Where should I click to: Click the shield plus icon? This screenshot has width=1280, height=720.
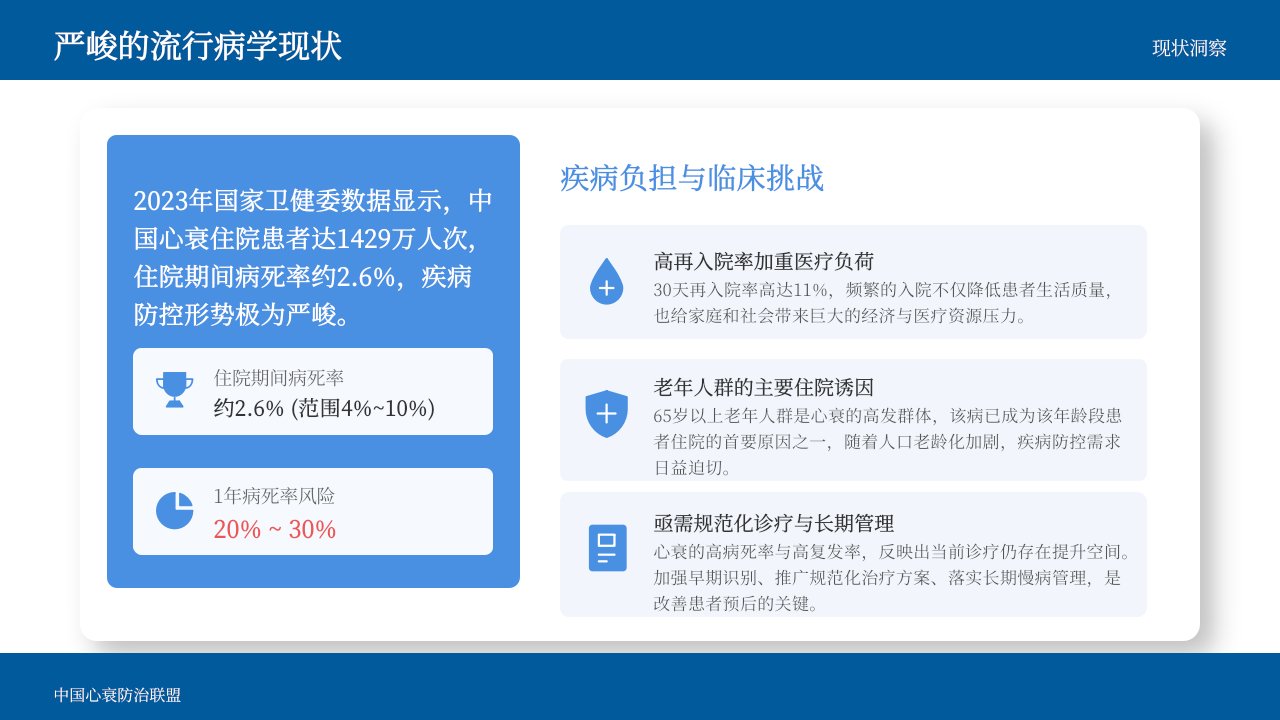click(606, 414)
